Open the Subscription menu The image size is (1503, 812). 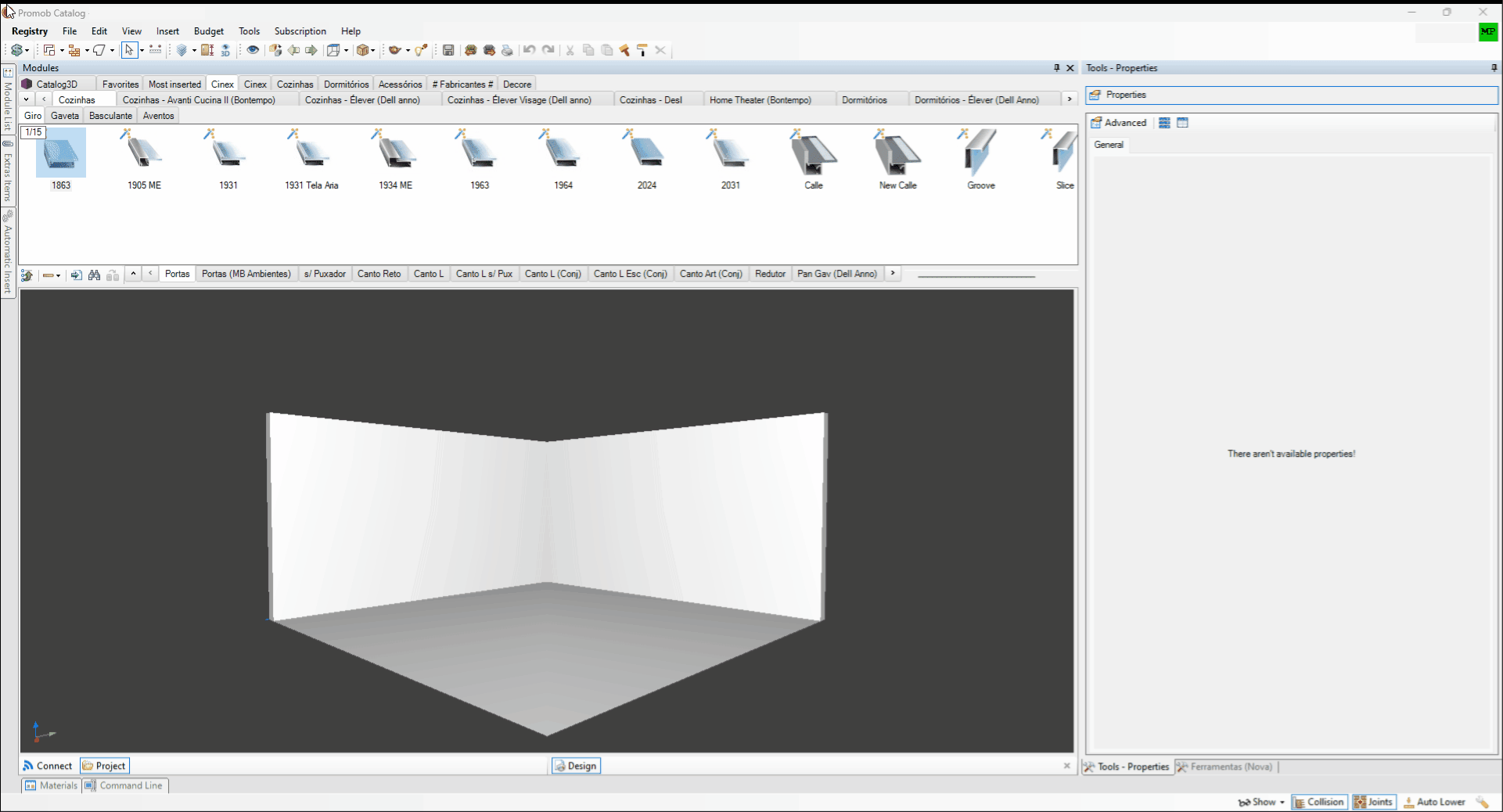[x=300, y=31]
